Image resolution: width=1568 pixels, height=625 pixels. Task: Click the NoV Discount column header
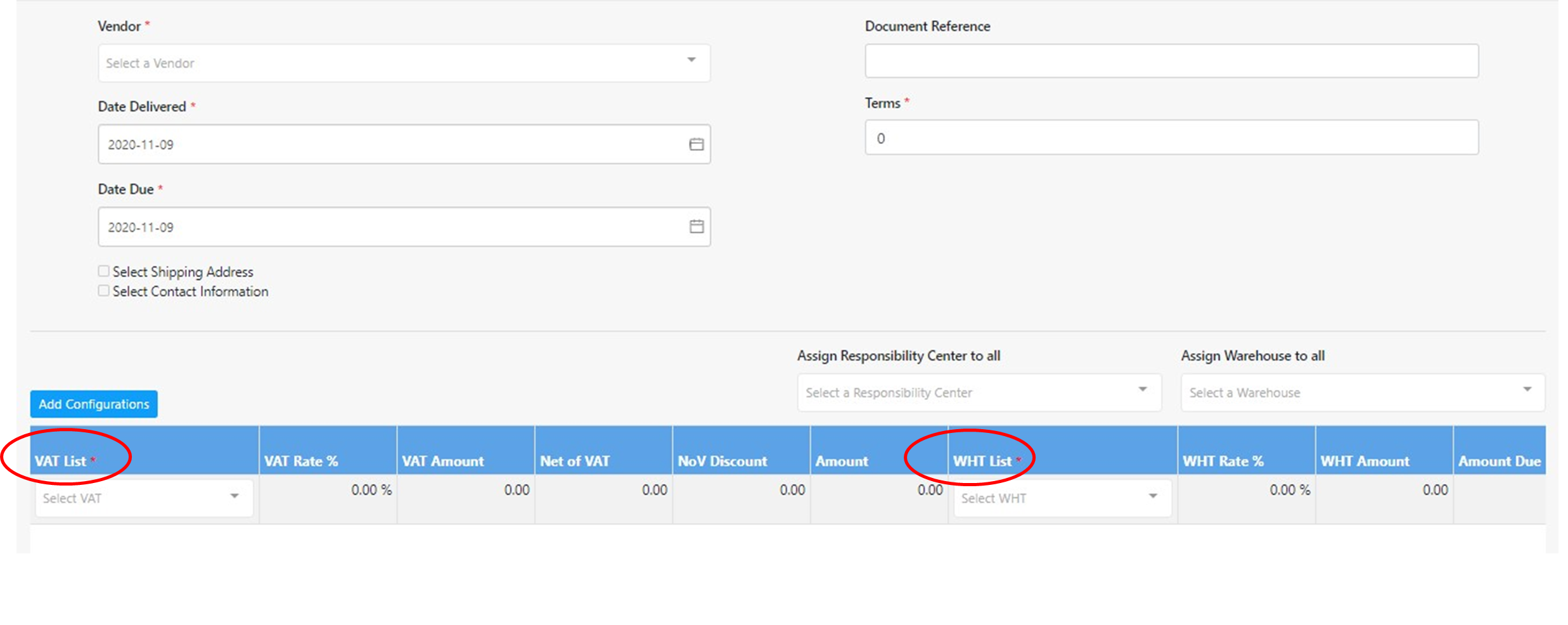pos(722,461)
